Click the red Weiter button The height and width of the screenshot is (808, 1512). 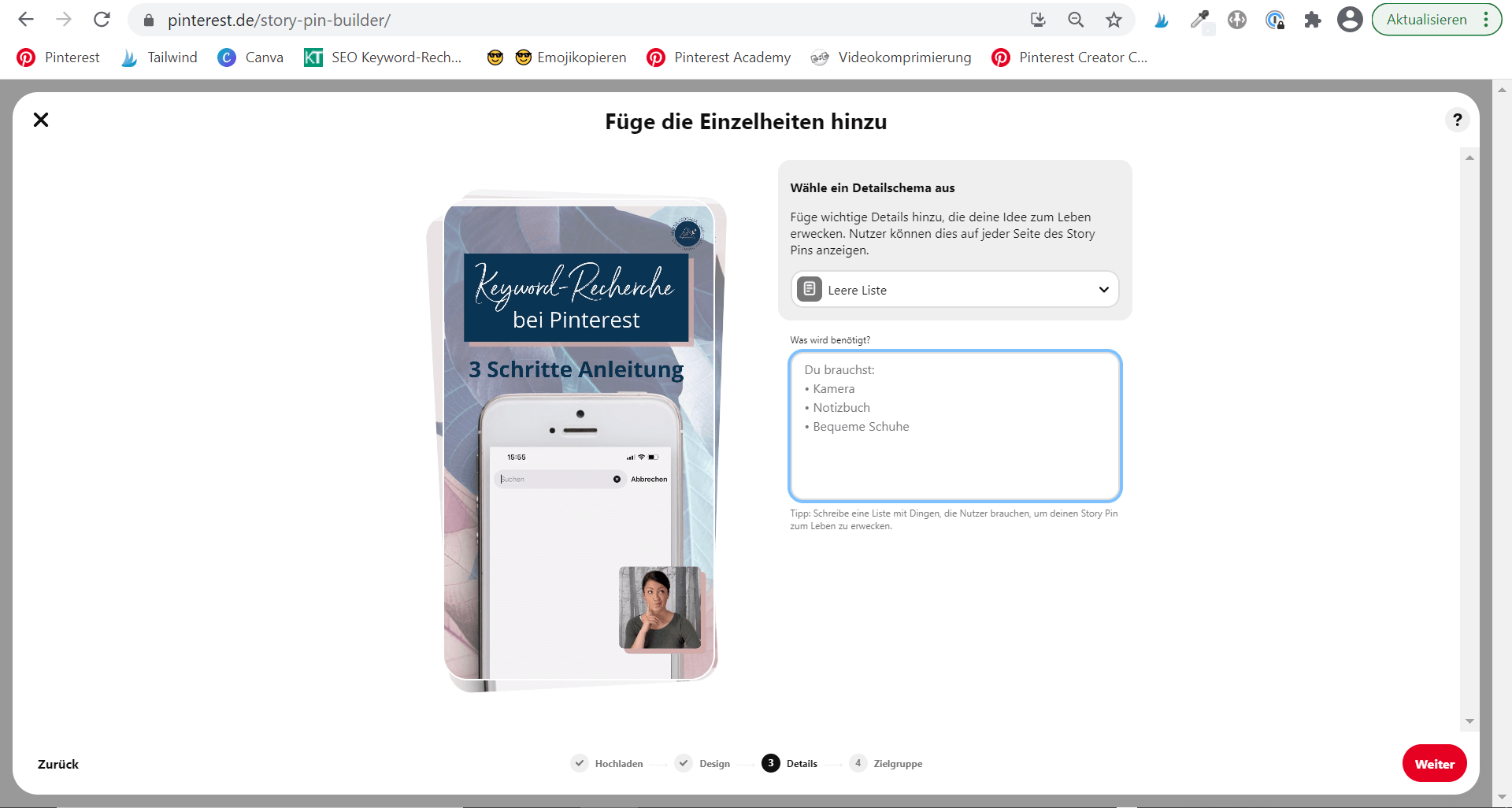coord(1434,764)
